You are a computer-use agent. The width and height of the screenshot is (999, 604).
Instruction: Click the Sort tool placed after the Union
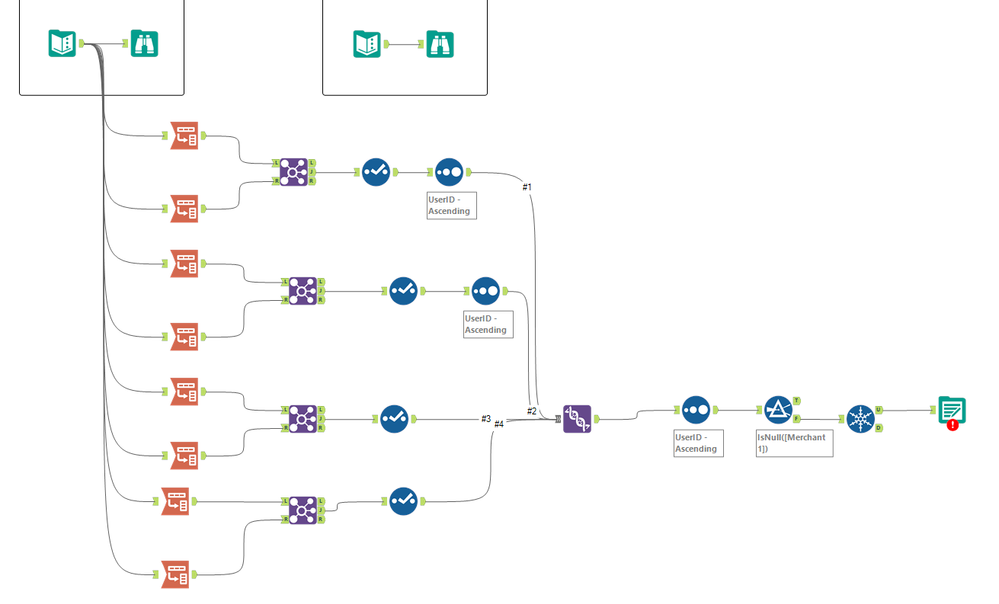(697, 410)
